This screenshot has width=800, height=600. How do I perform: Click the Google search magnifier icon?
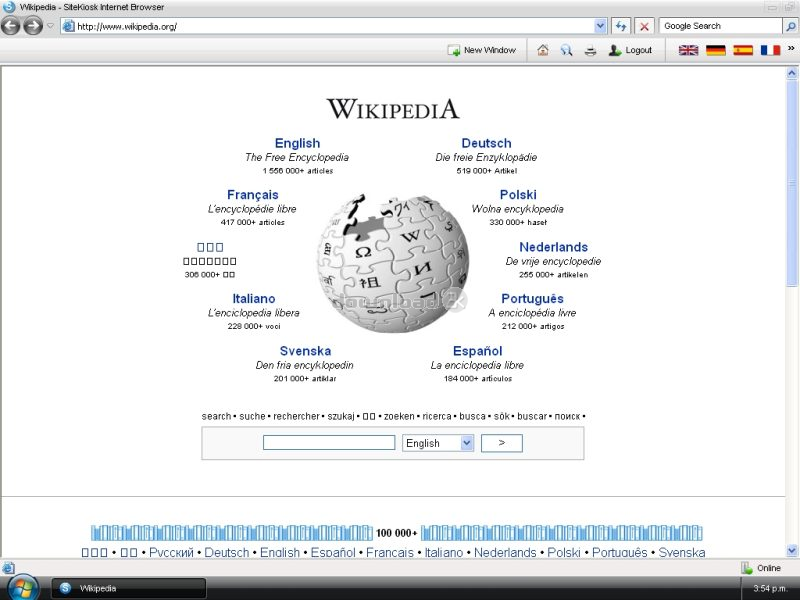pyautogui.click(x=790, y=26)
